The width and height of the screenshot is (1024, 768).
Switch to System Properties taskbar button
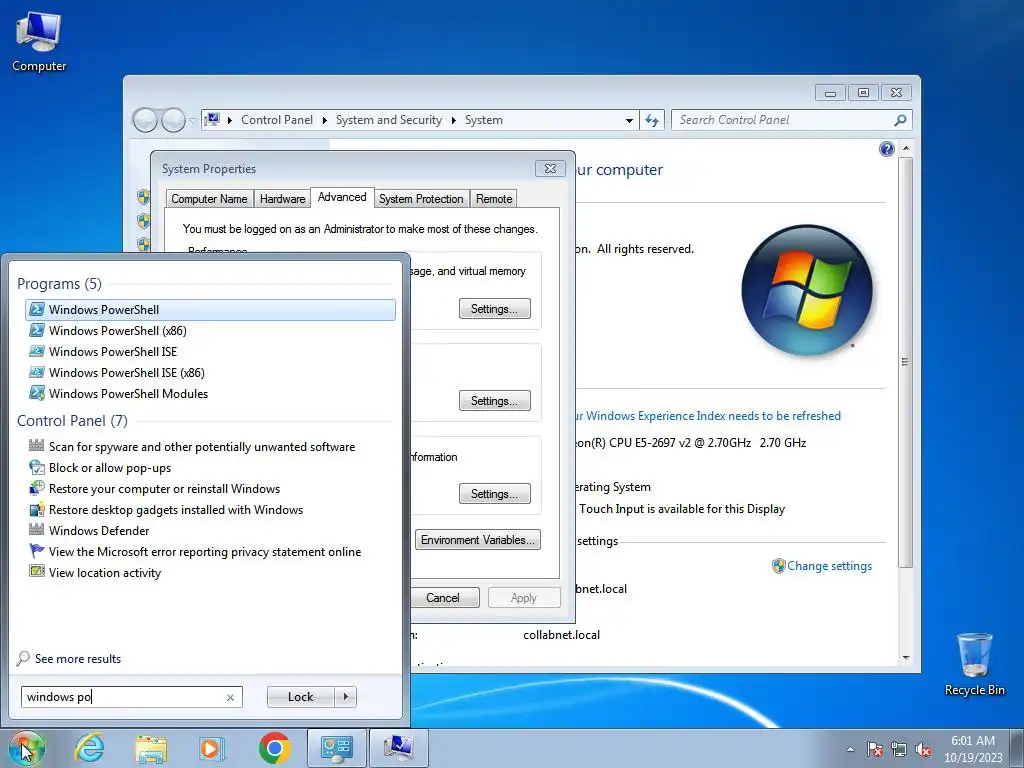tap(398, 748)
